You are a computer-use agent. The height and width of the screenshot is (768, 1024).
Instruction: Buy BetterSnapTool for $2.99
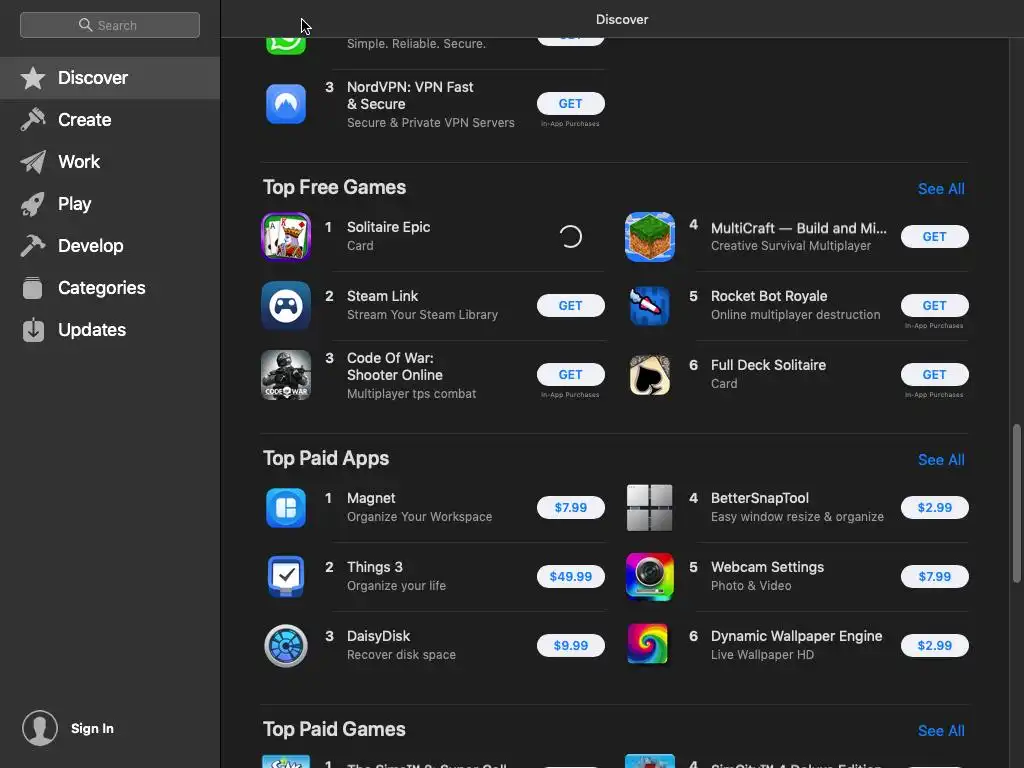(935, 507)
